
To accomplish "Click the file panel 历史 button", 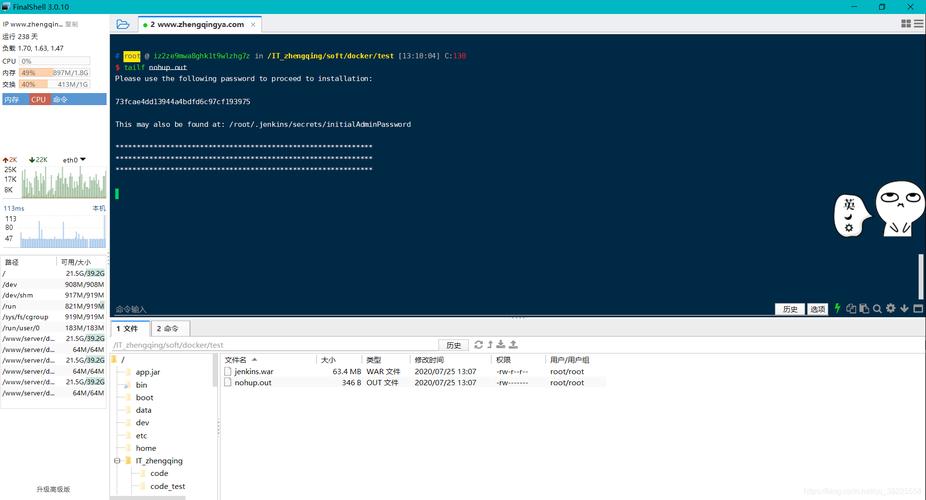I will click(x=454, y=345).
